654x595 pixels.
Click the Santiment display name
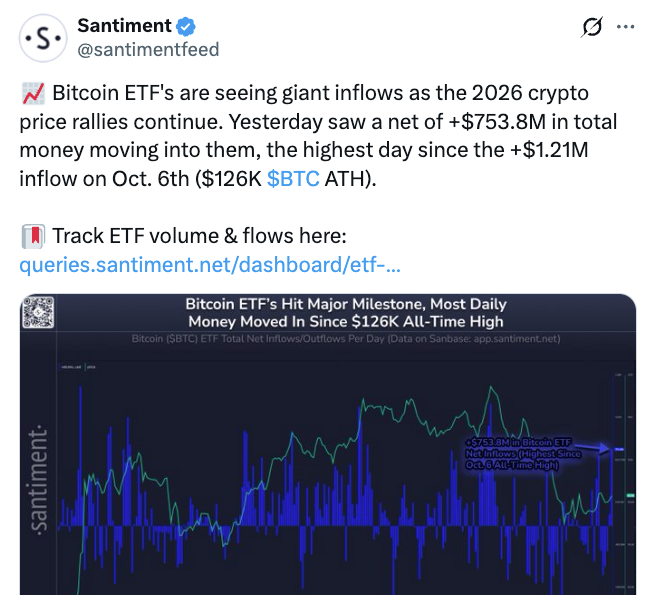pyautogui.click(x=124, y=26)
